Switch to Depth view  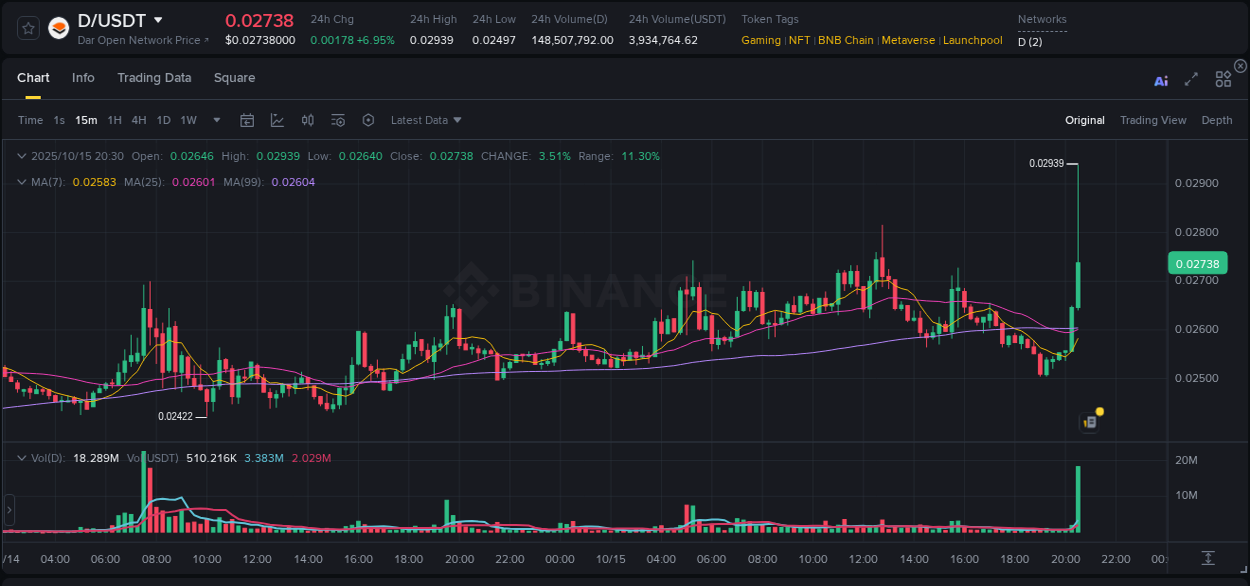[1217, 120]
